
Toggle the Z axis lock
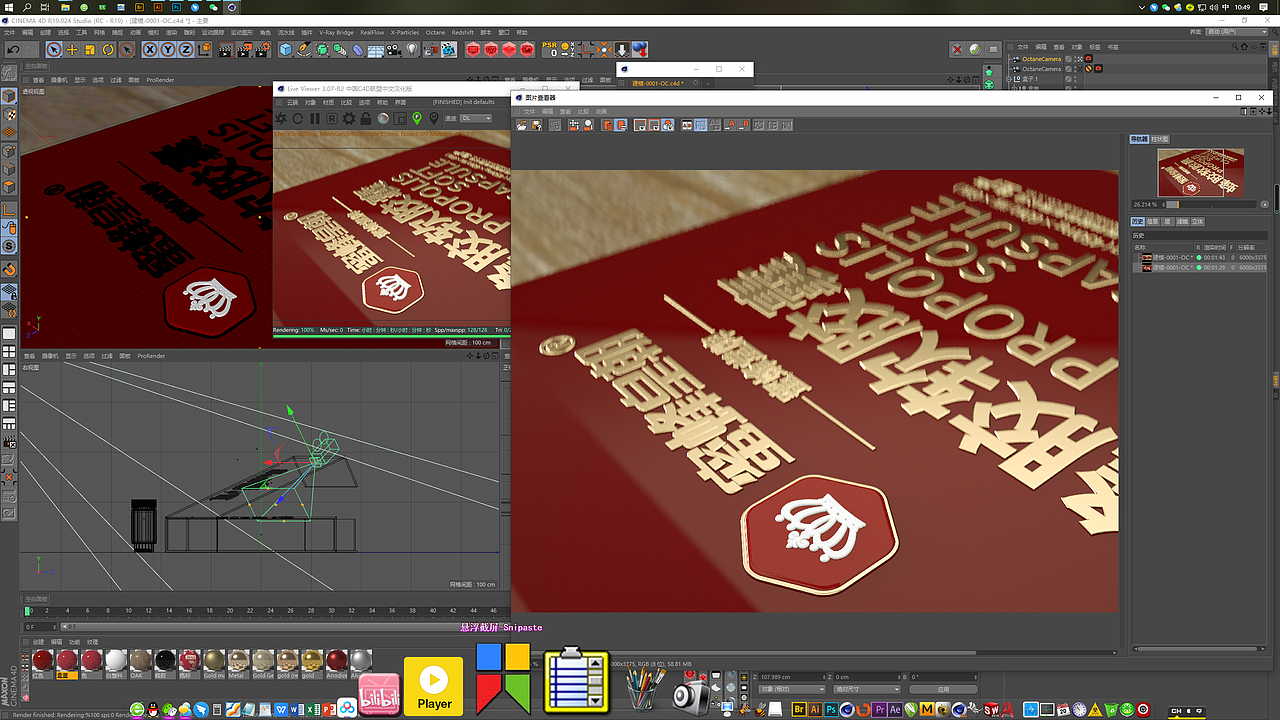point(187,49)
